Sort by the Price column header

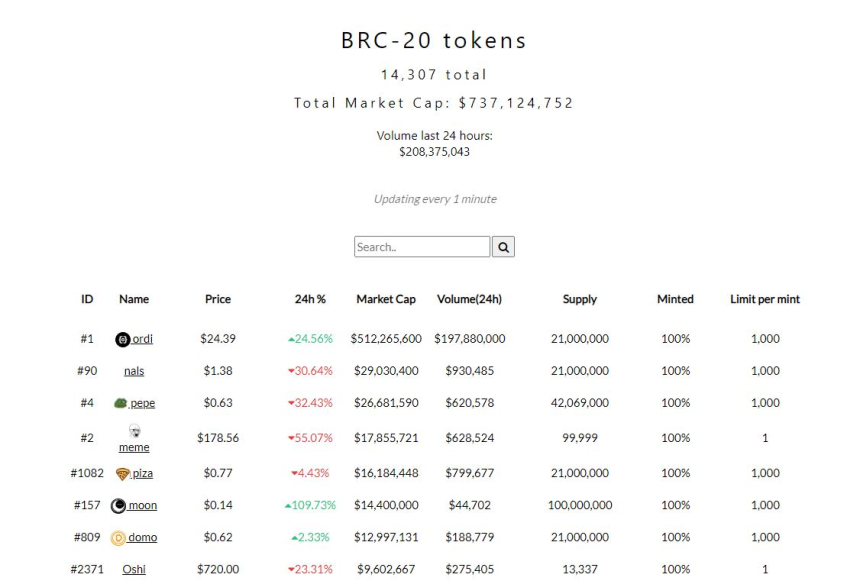point(217,298)
